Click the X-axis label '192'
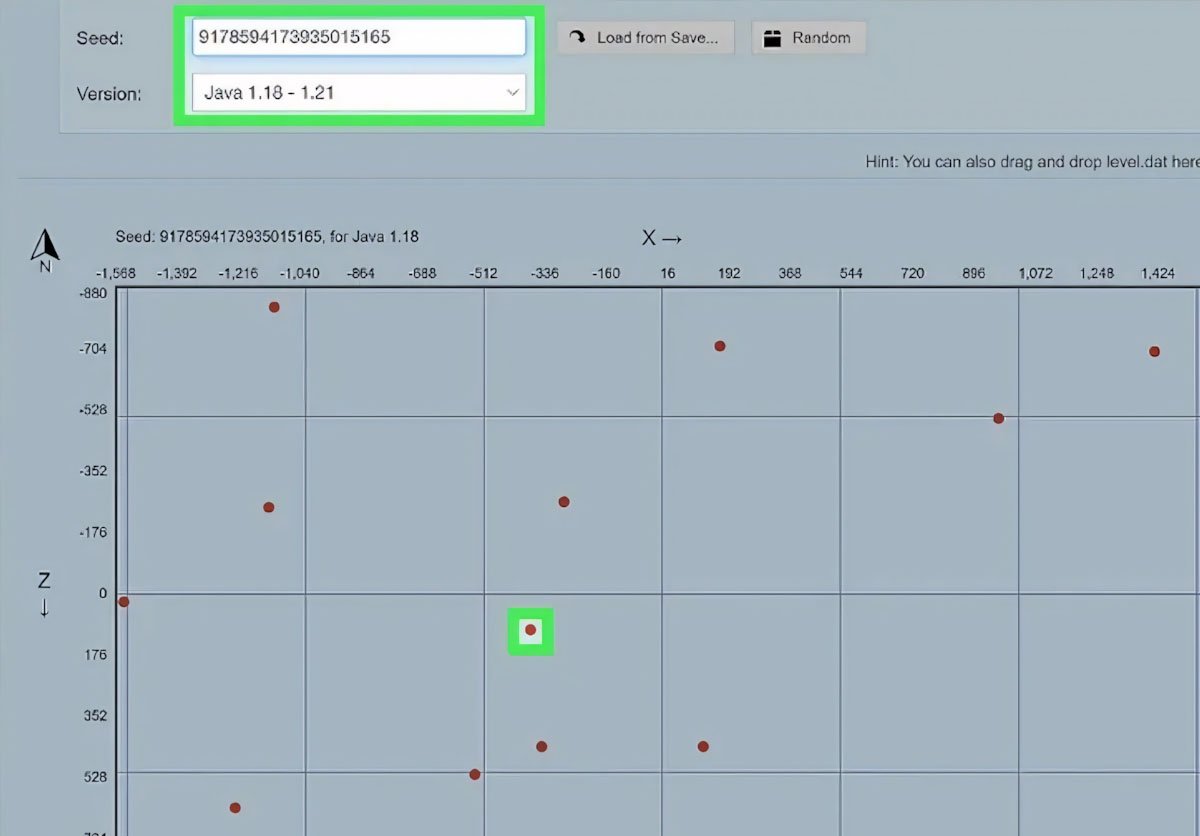Image resolution: width=1200 pixels, height=836 pixels. 729,273
